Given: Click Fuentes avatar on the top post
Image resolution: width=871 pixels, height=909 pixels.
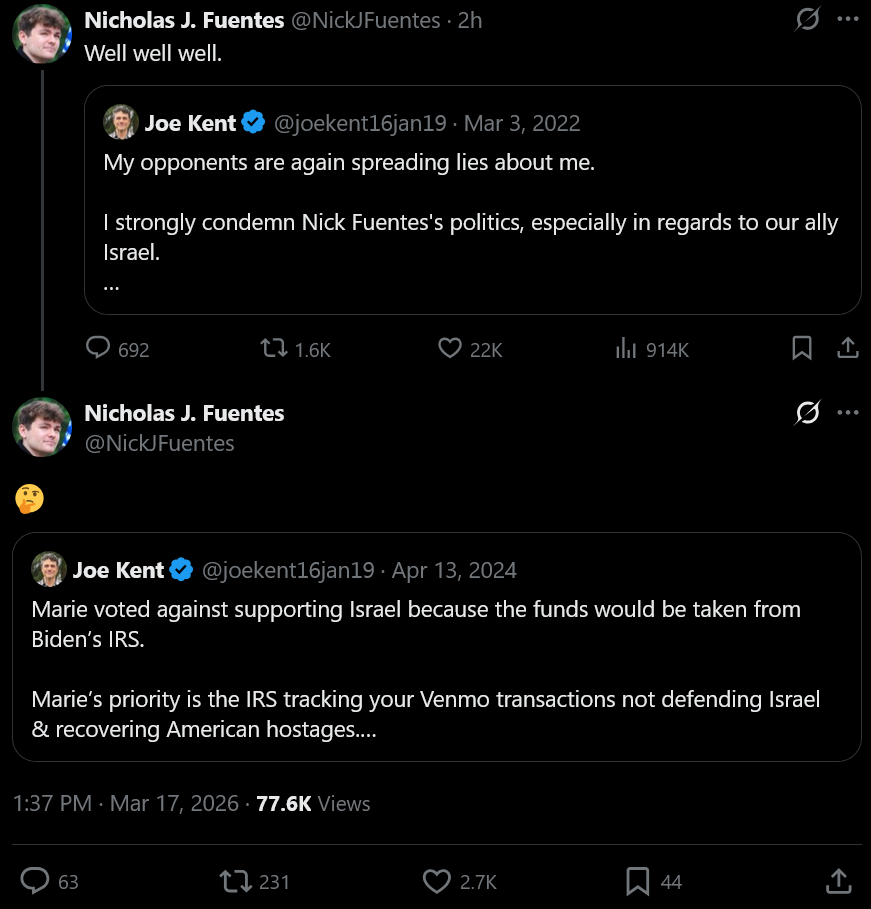Looking at the screenshot, I should (41, 33).
